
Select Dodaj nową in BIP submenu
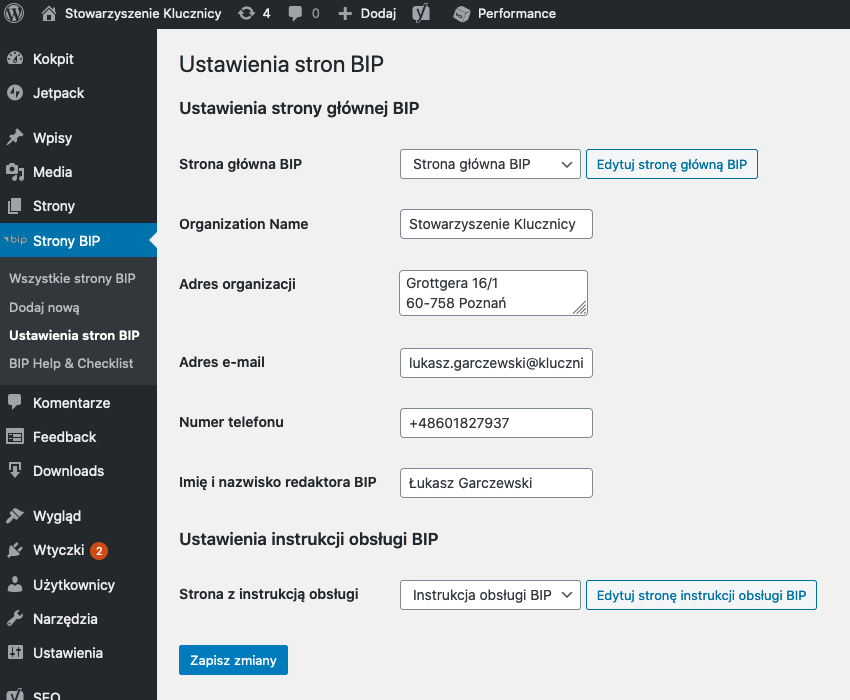click(44, 307)
